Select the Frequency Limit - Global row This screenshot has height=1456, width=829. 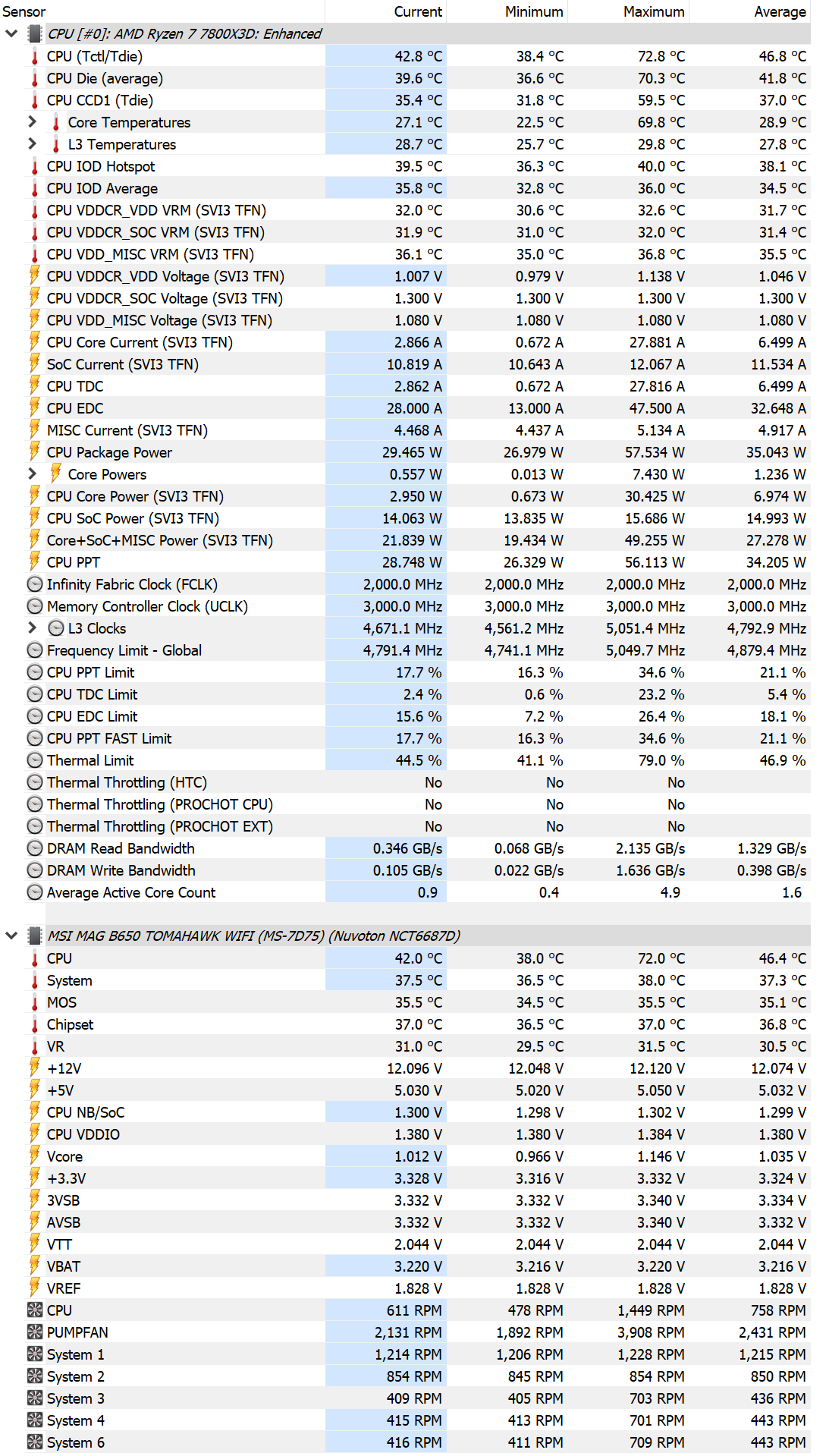point(405,650)
